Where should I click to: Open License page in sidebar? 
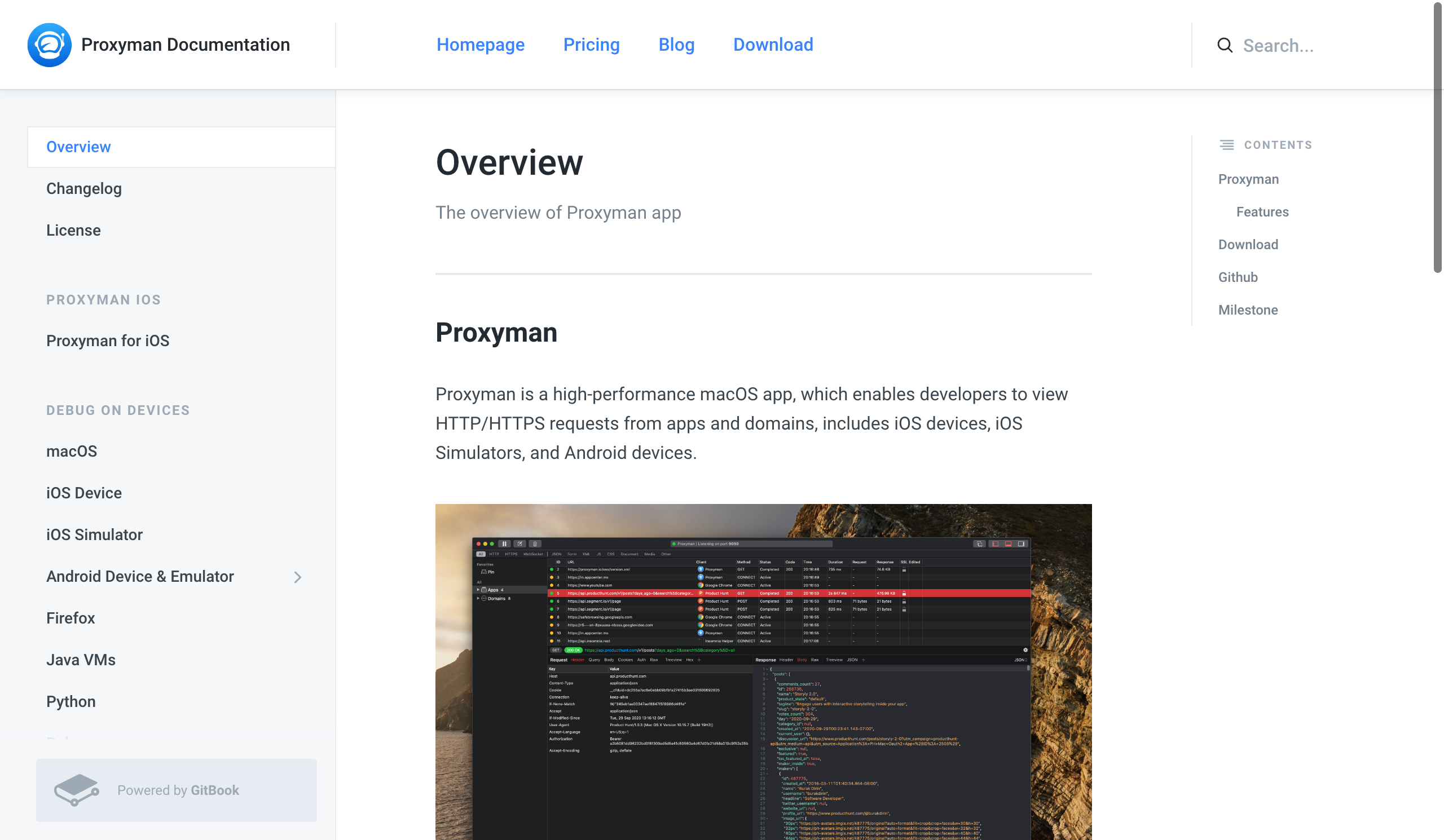point(73,230)
